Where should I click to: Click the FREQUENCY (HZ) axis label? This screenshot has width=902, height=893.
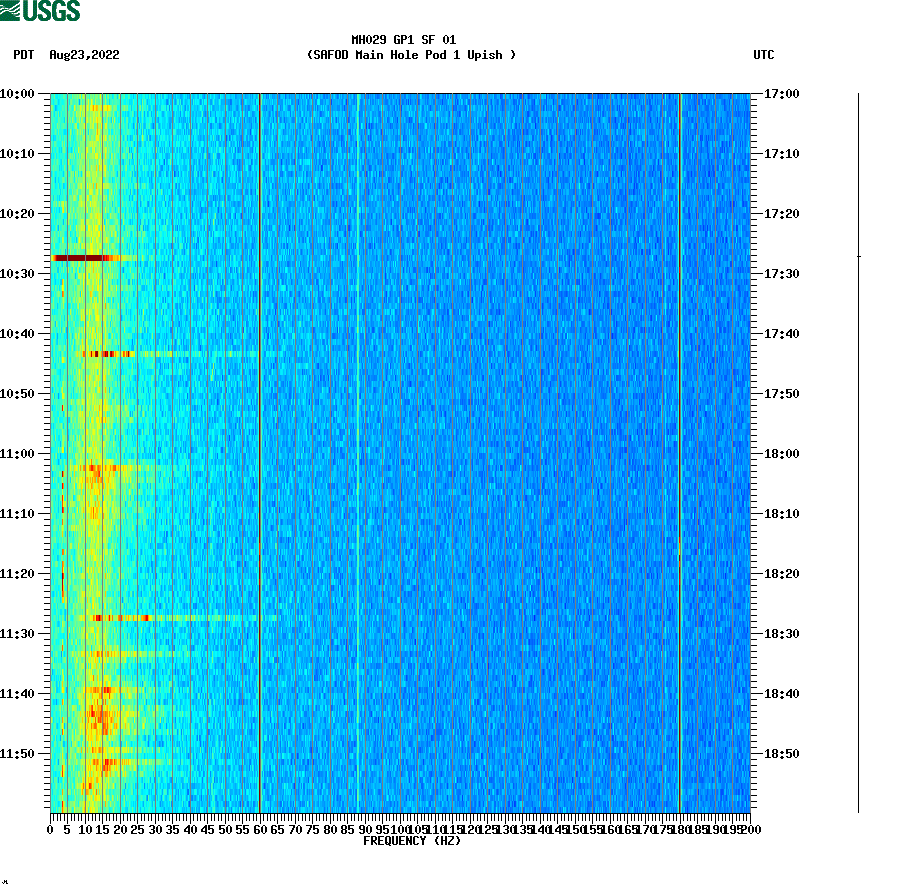pyautogui.click(x=411, y=841)
